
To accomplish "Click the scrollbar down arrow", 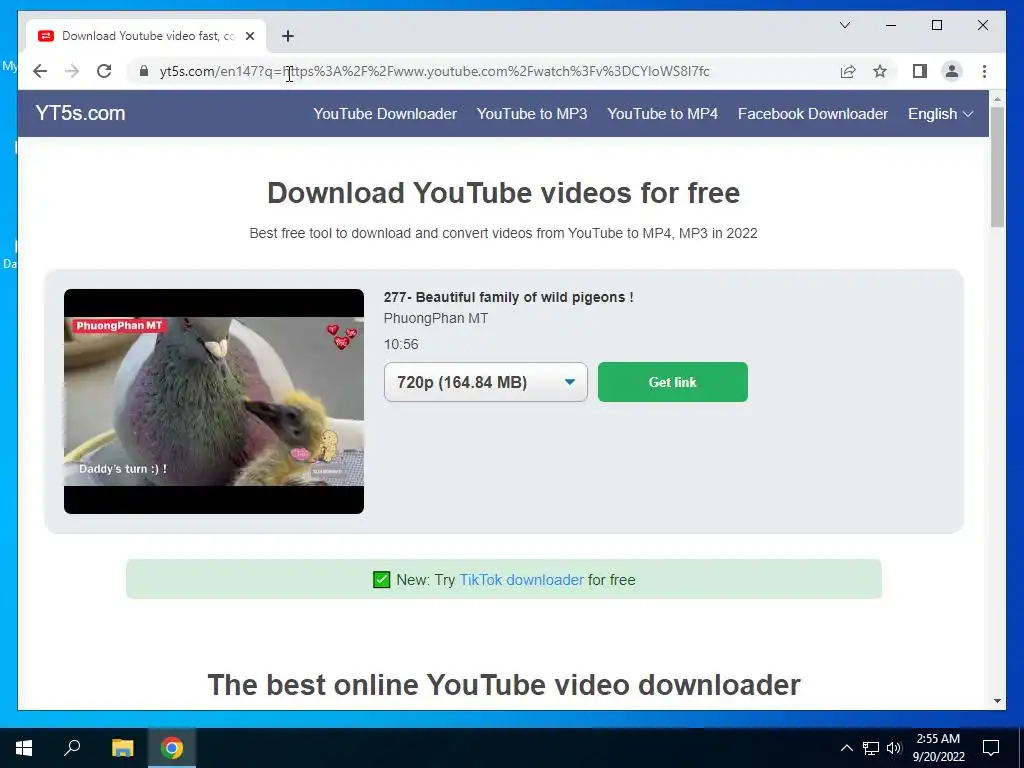I will (997, 701).
